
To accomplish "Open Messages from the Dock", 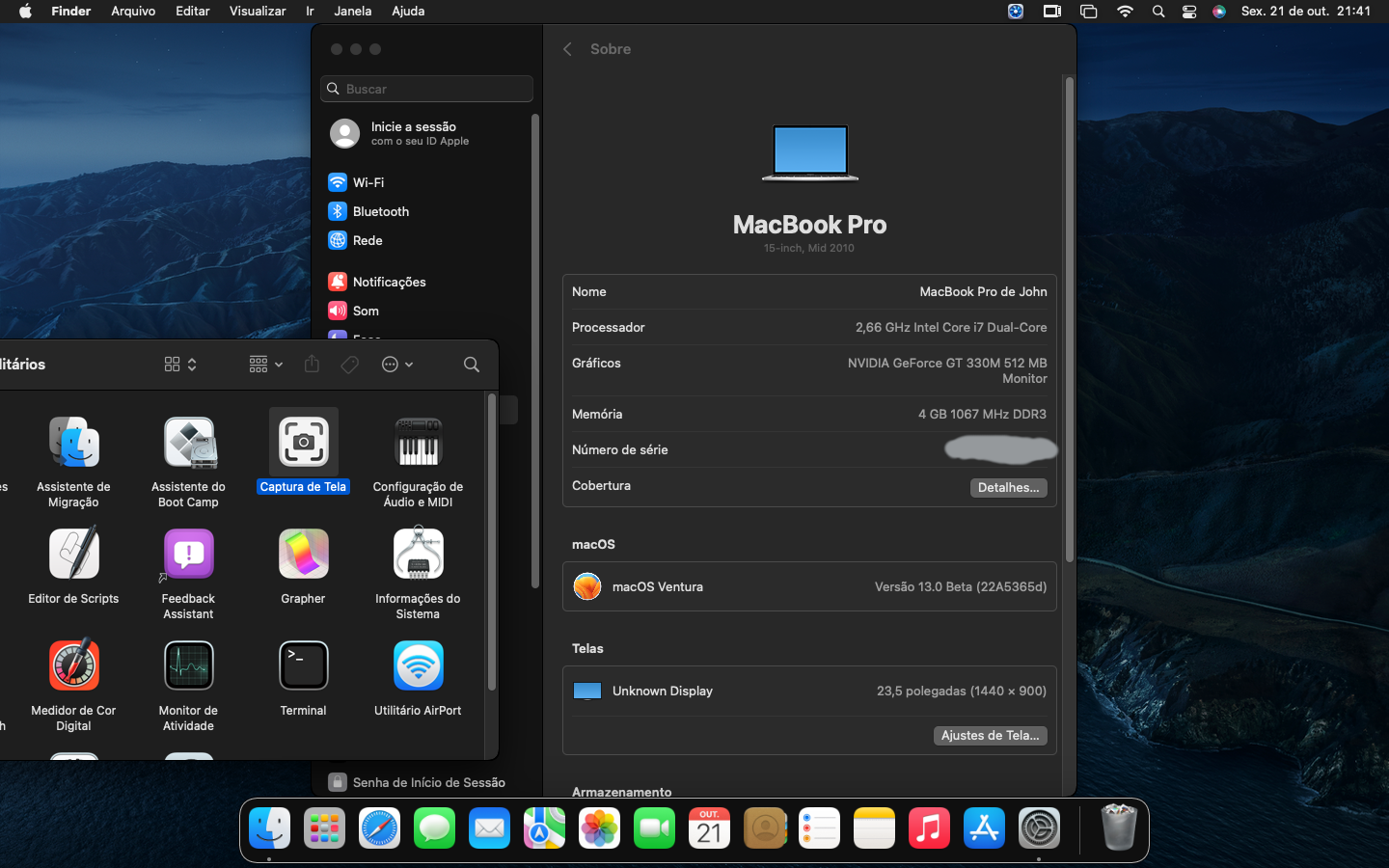I will tap(434, 828).
